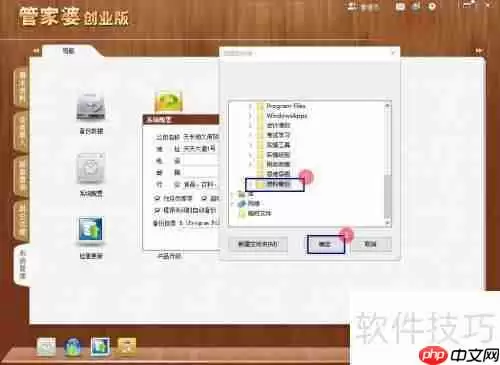Click the folder tree vertical scrollbar thumb
This screenshot has width=500, height=365.
387,196
